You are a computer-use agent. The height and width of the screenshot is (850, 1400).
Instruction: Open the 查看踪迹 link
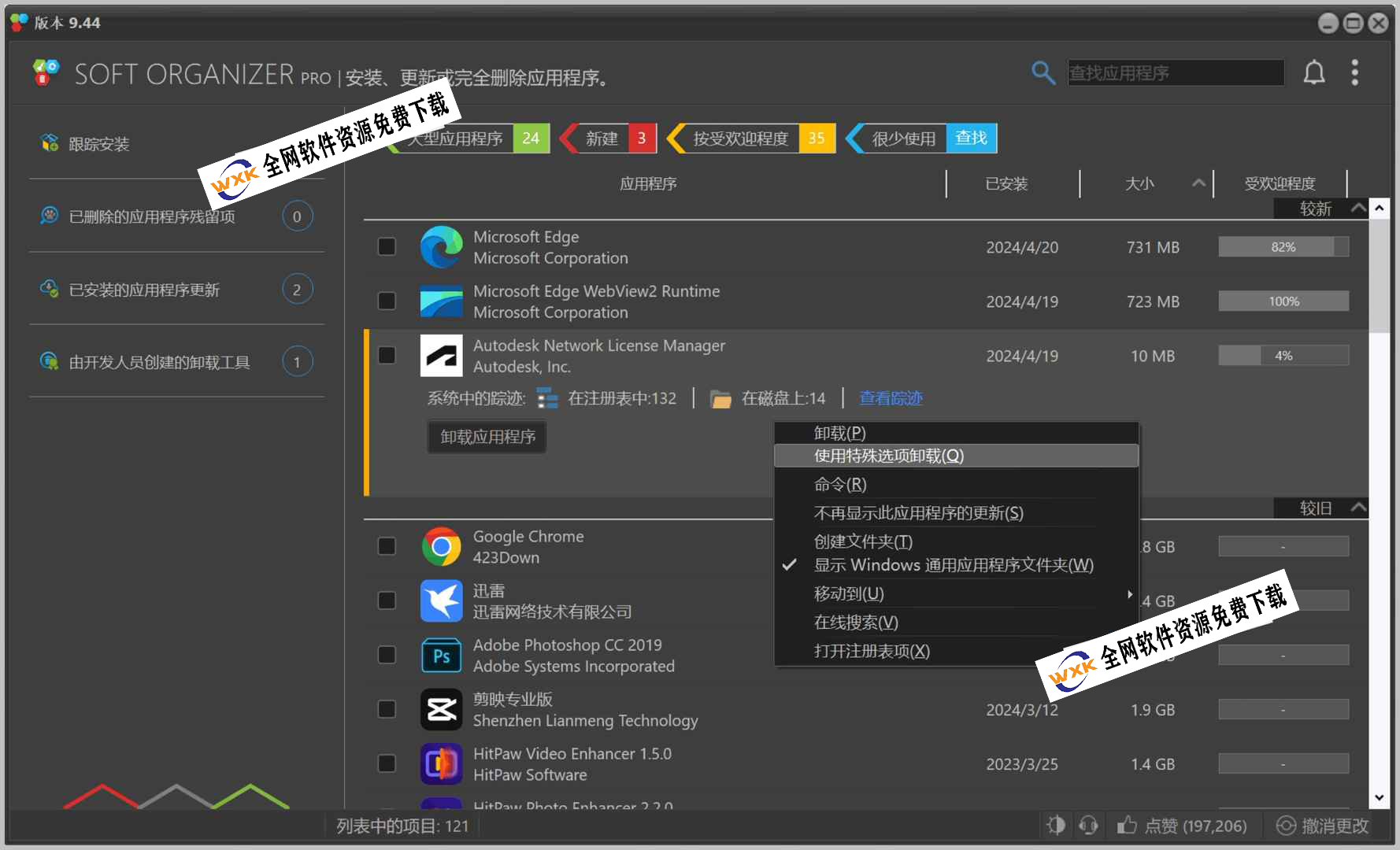[891, 398]
